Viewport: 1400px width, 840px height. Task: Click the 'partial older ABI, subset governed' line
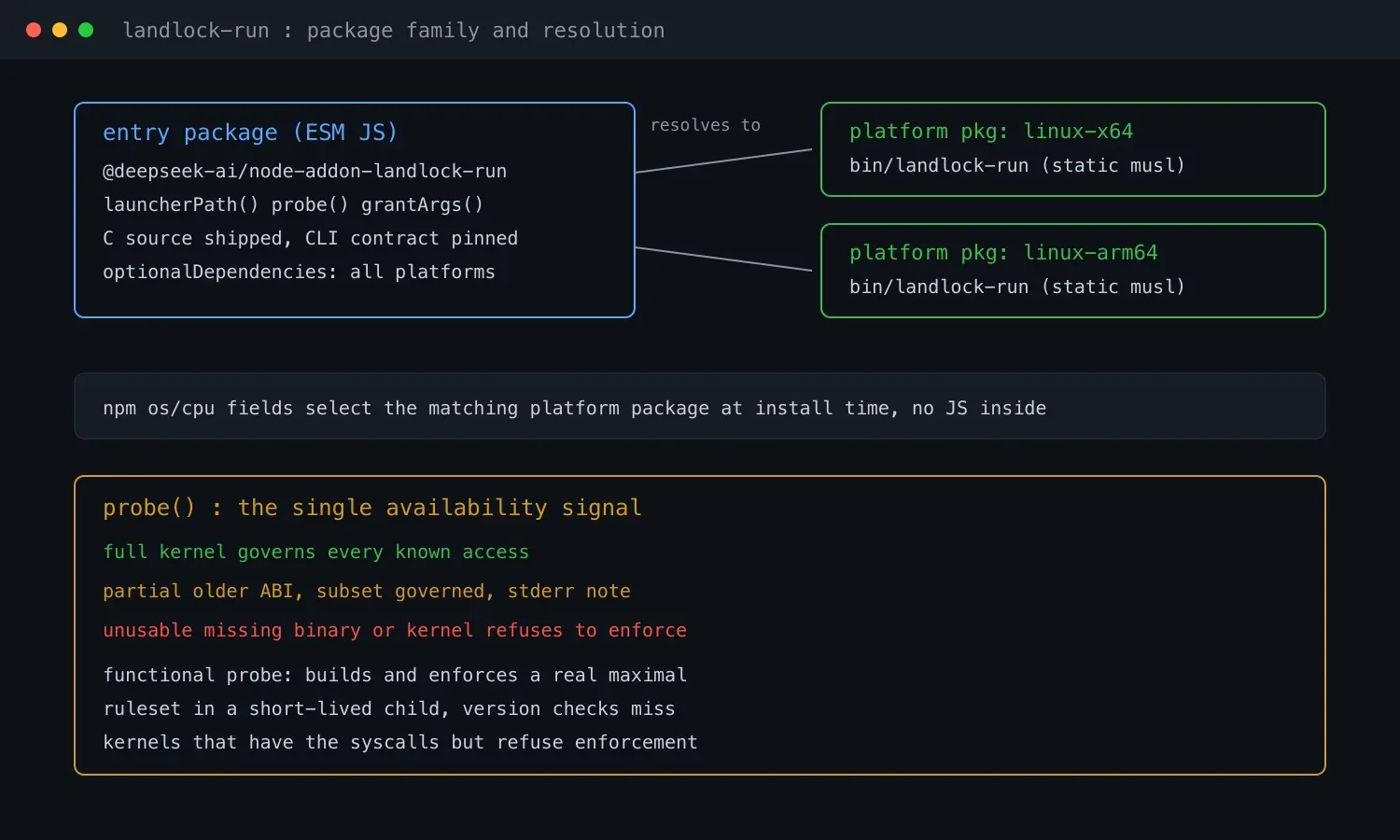pyautogui.click(x=367, y=592)
